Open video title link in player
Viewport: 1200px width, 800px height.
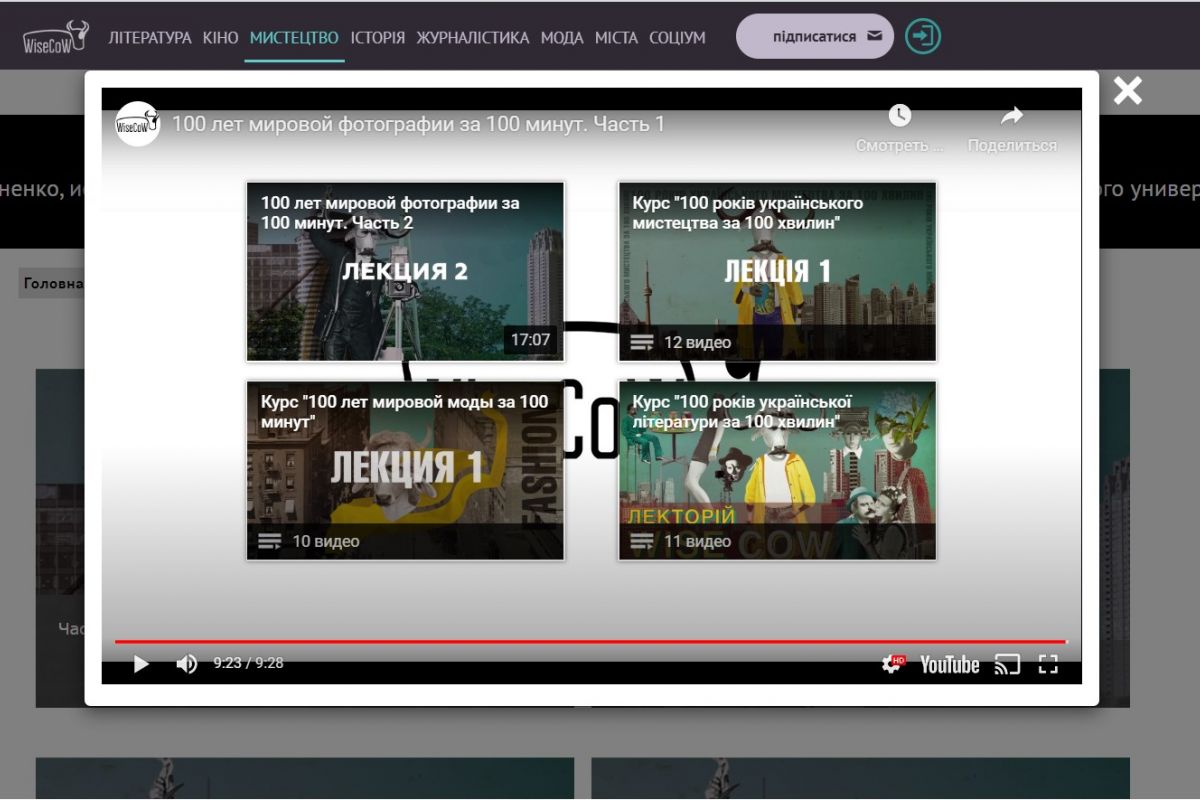point(418,124)
